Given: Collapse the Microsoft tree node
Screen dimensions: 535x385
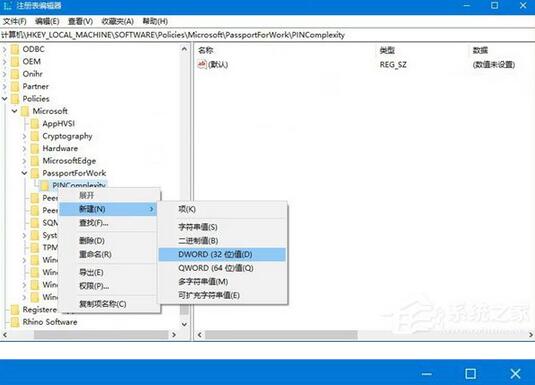Looking at the screenshot, I should click(x=15, y=111).
